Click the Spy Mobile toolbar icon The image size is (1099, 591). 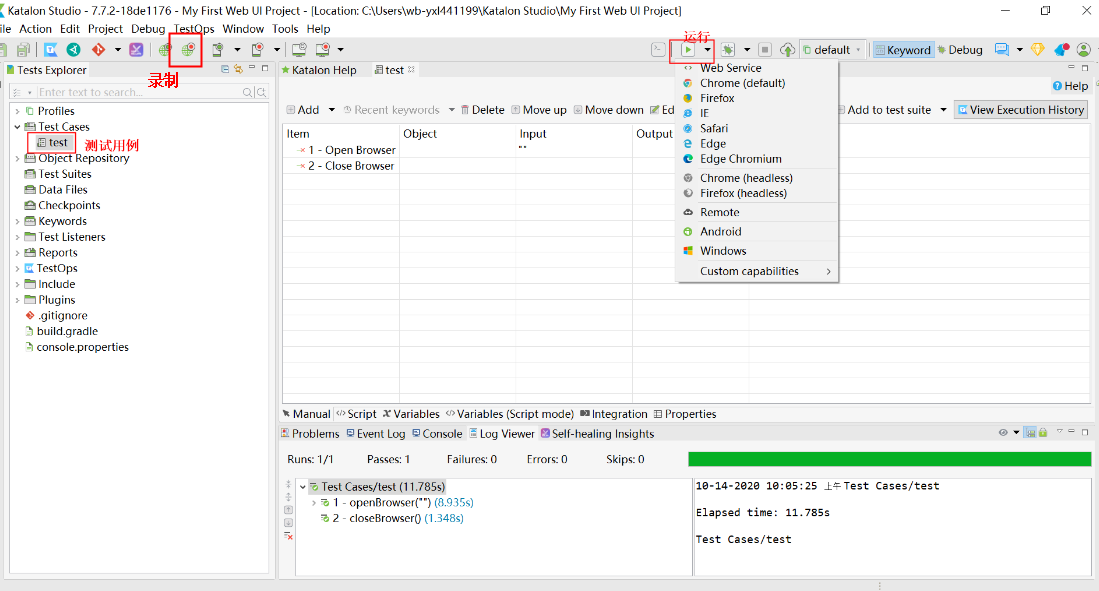(x=218, y=50)
